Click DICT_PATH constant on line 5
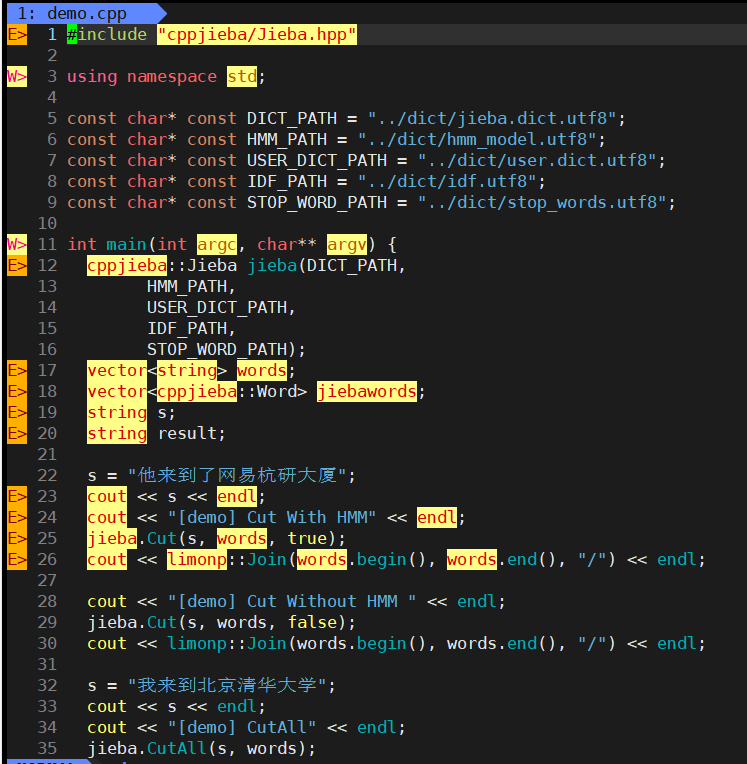This screenshot has height=764, width=747. pyautogui.click(x=291, y=118)
